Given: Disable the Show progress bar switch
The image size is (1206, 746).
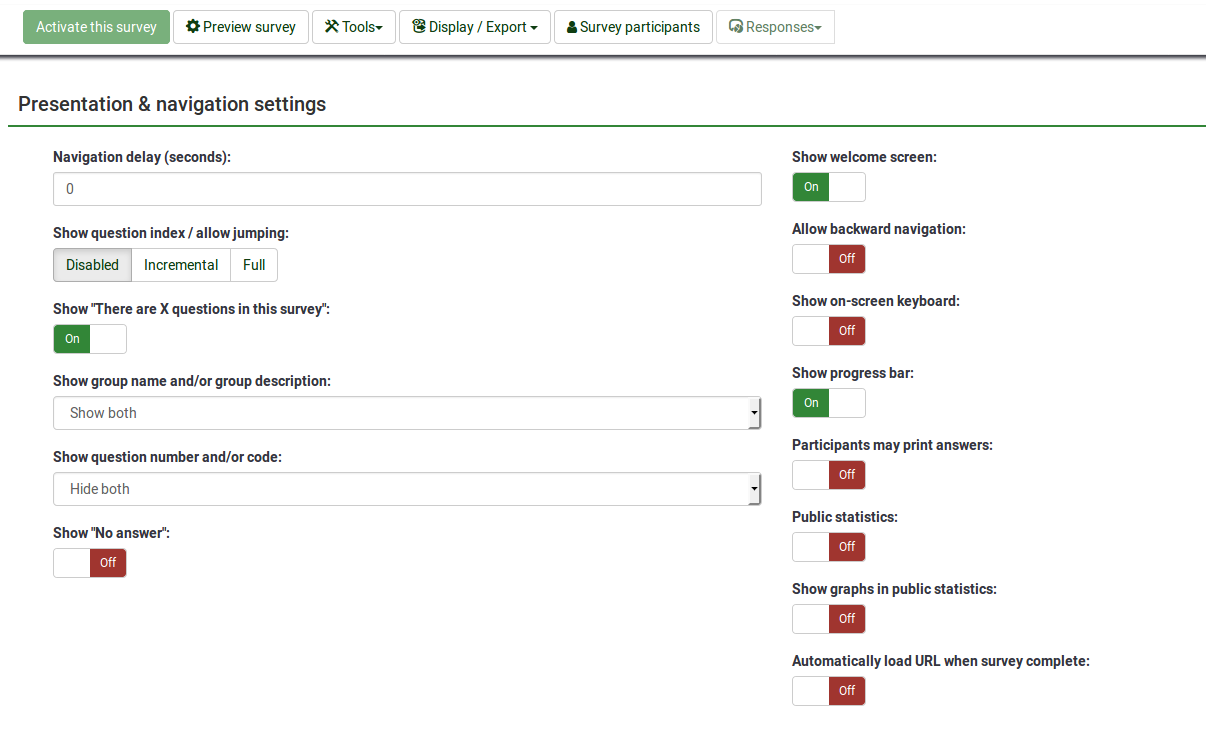Looking at the screenshot, I should point(828,403).
